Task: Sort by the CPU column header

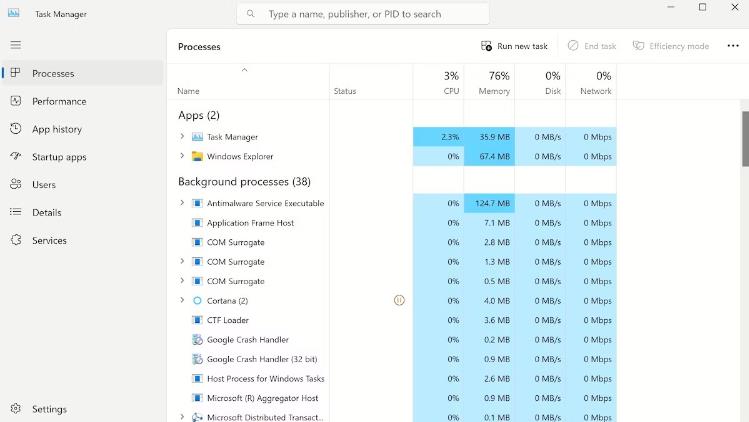Action: point(439,82)
